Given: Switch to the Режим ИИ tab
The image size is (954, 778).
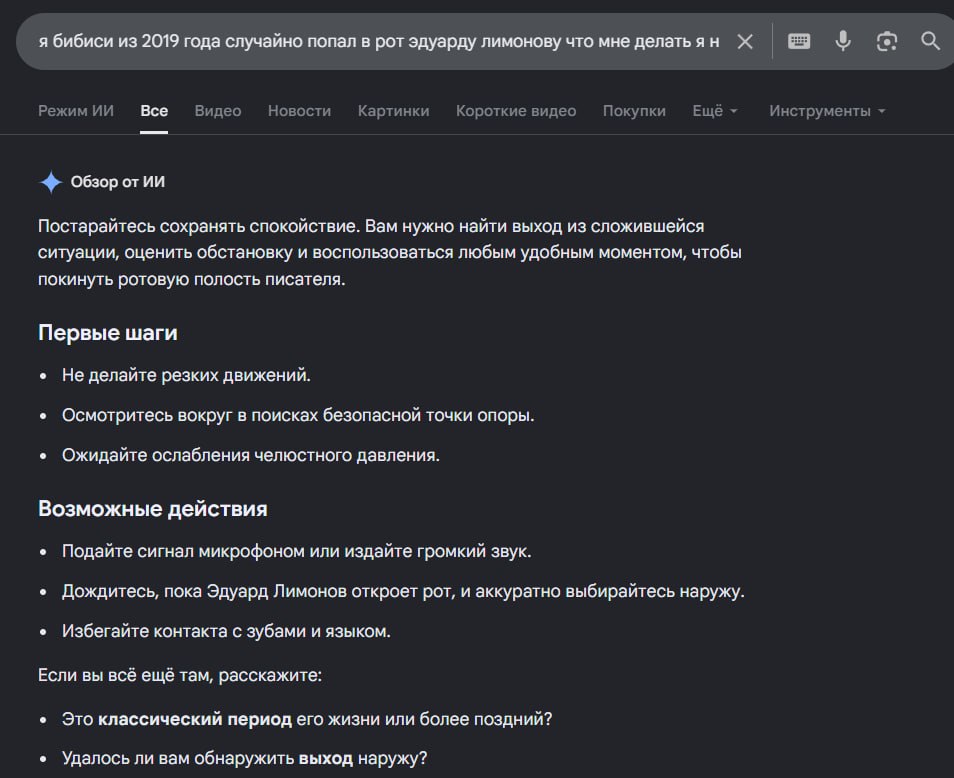Looking at the screenshot, I should tap(76, 111).
